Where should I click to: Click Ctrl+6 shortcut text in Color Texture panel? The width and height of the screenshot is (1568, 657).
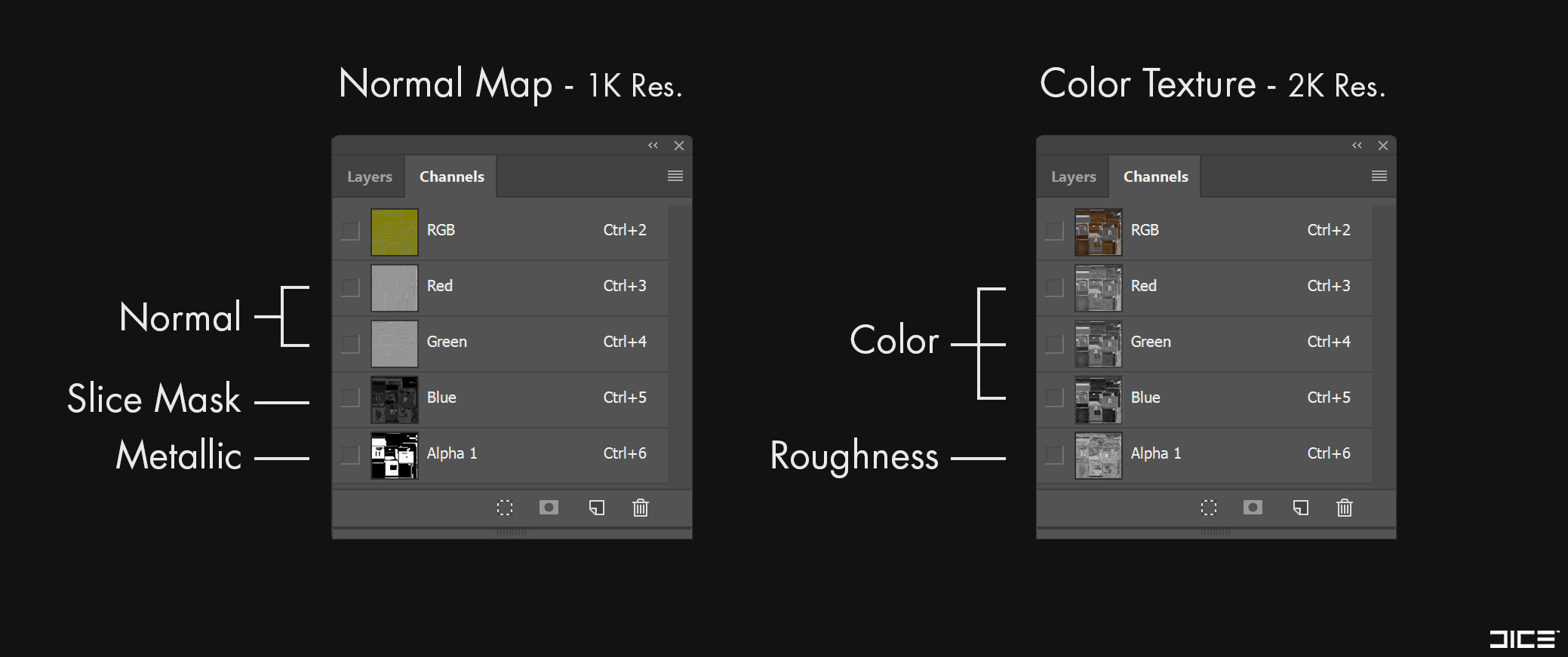[1329, 453]
